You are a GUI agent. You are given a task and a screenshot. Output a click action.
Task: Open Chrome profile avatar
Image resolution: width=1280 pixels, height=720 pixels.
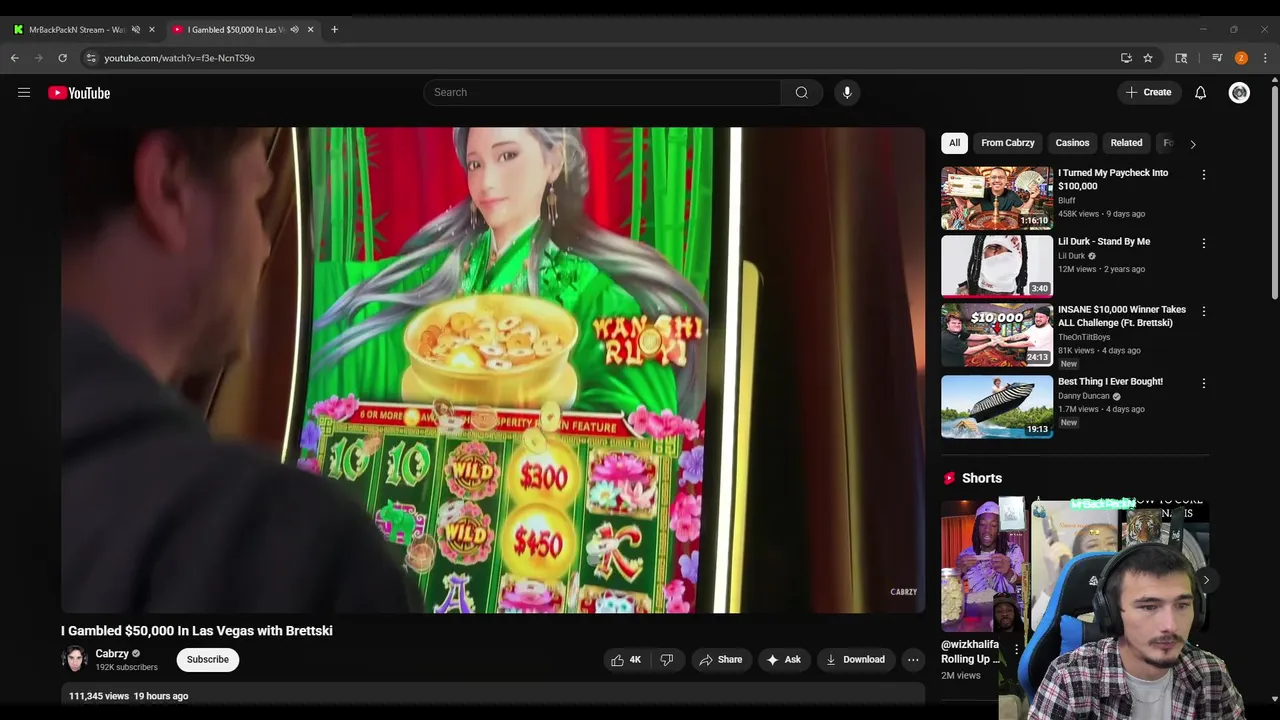(1241, 58)
